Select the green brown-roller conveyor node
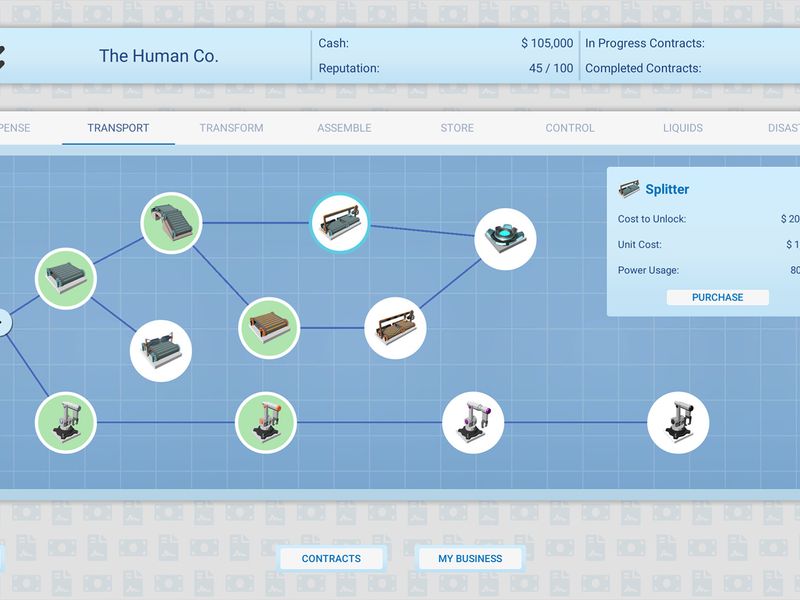The height and width of the screenshot is (600, 800). click(269, 328)
